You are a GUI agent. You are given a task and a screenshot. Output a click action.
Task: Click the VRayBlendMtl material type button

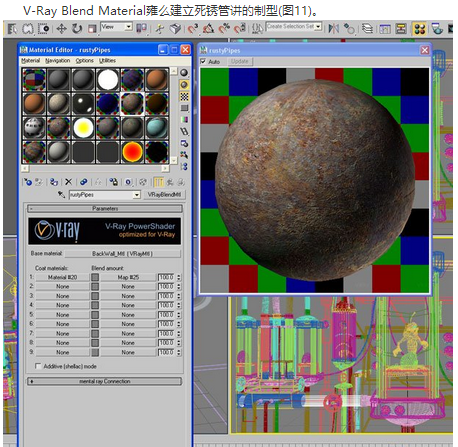[x=164, y=195]
